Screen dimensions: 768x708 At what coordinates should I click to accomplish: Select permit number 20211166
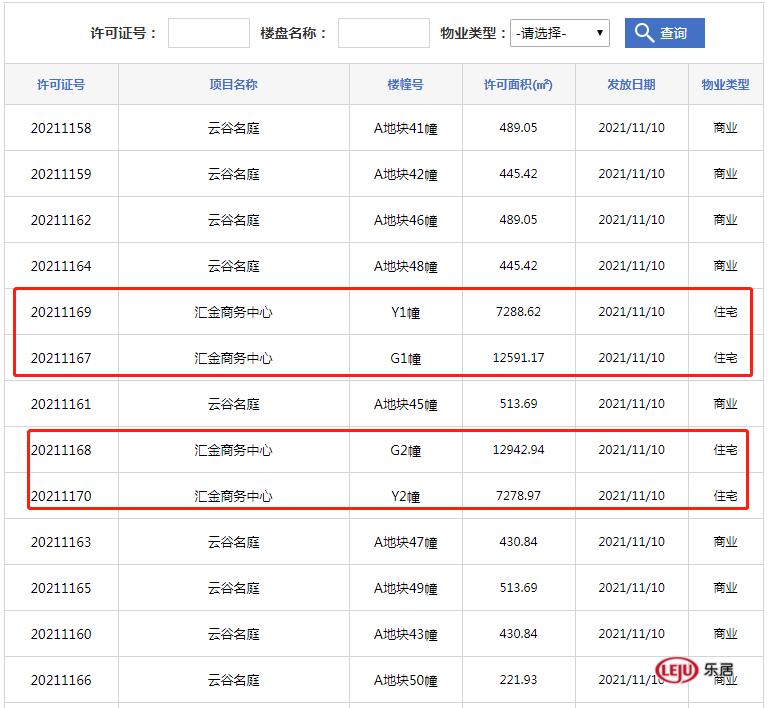point(61,680)
